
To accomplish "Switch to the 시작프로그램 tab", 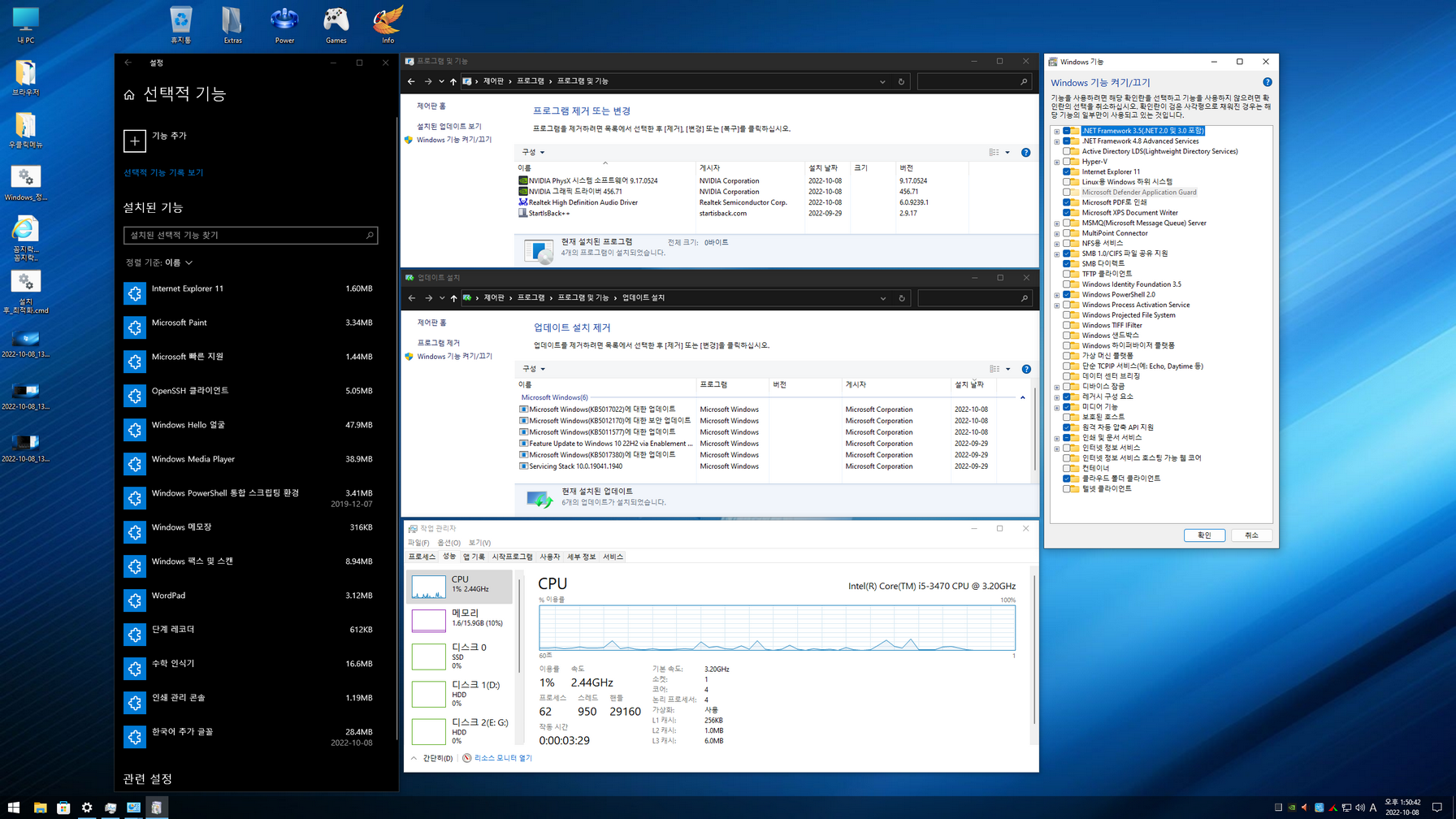I will tap(512, 557).
